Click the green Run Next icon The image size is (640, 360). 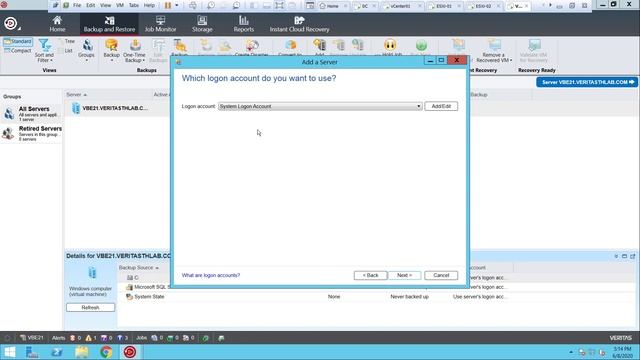[x=421, y=46]
